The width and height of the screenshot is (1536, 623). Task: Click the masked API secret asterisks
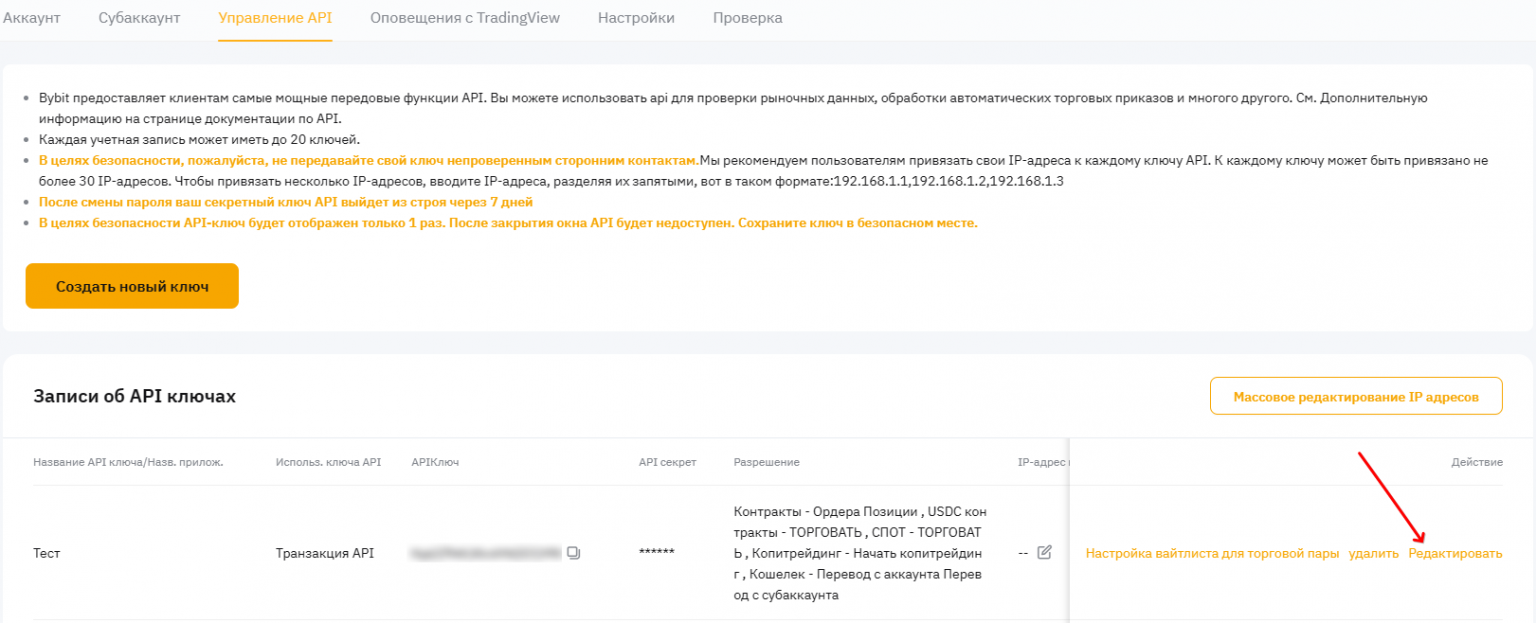click(656, 553)
